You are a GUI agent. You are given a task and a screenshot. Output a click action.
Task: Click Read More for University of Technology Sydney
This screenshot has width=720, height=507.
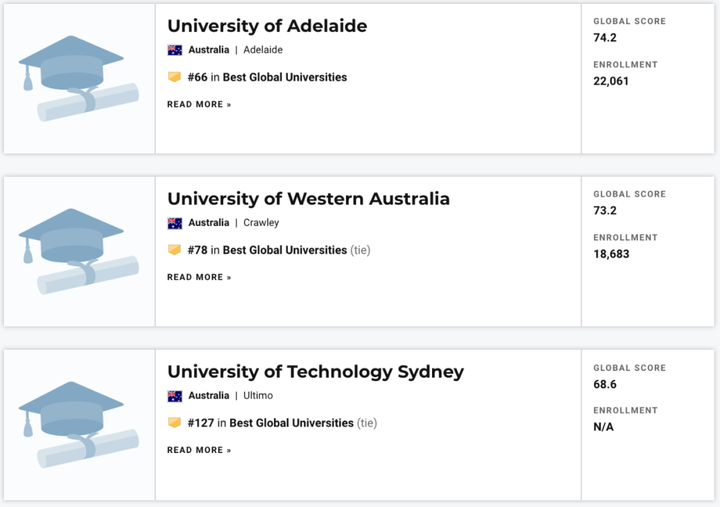pos(199,450)
